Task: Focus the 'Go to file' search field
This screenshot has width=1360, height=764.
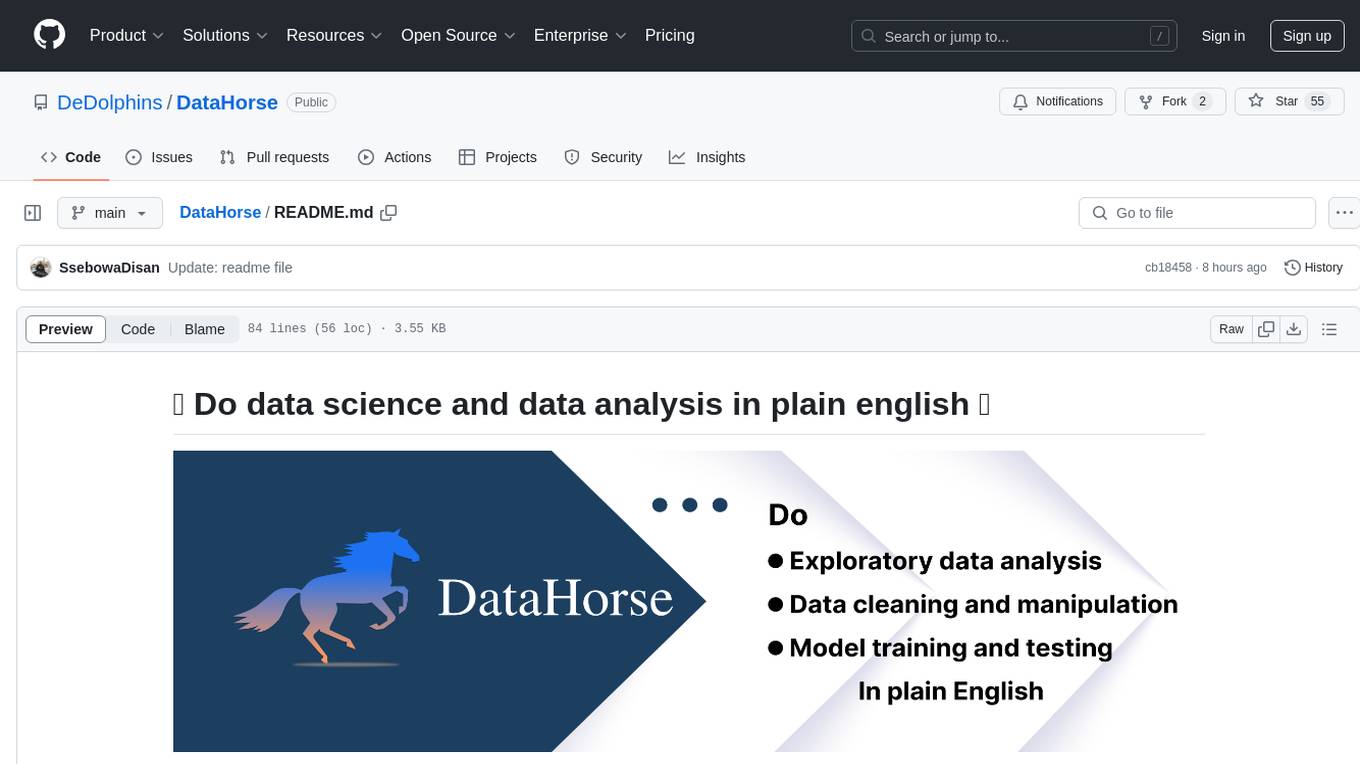Action: (x=1197, y=213)
